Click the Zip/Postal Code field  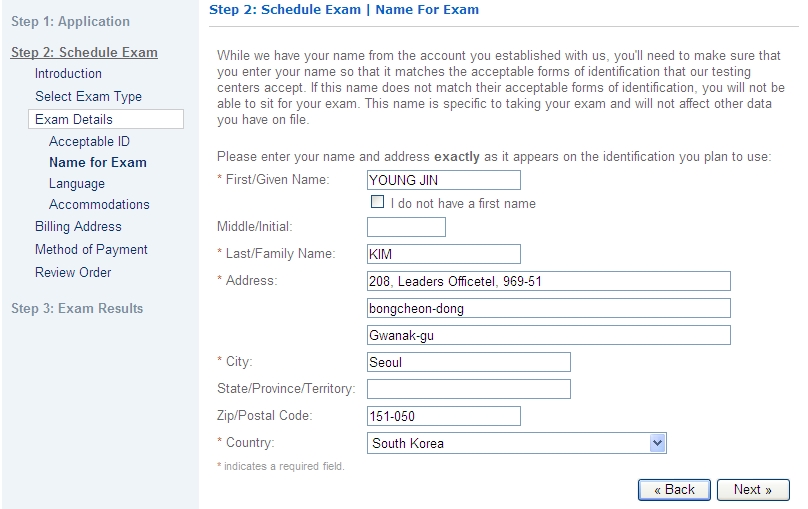coord(444,416)
